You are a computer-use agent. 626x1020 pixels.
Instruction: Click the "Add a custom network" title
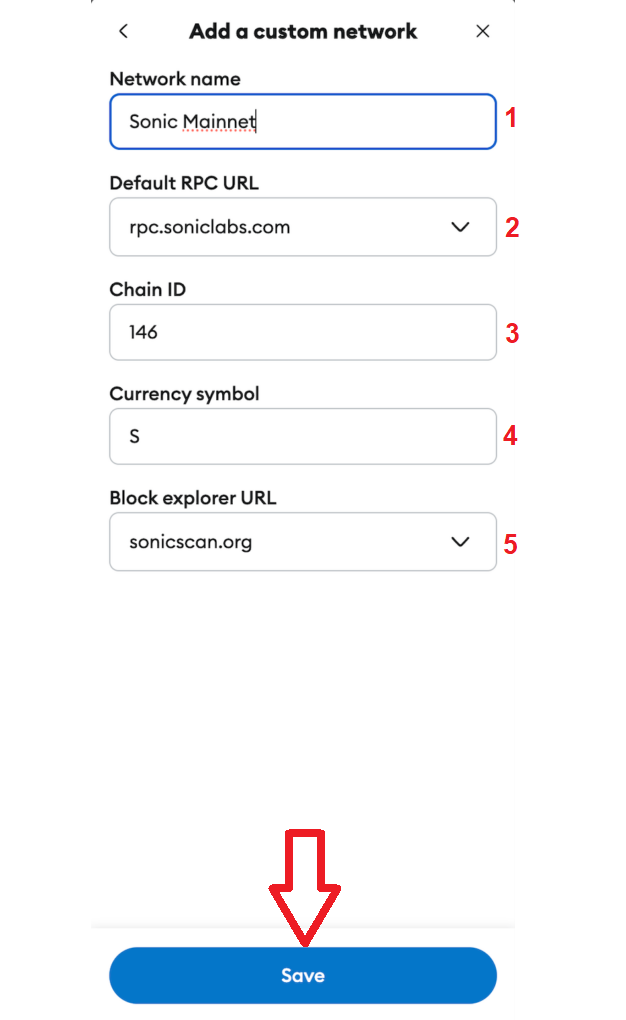point(303,31)
